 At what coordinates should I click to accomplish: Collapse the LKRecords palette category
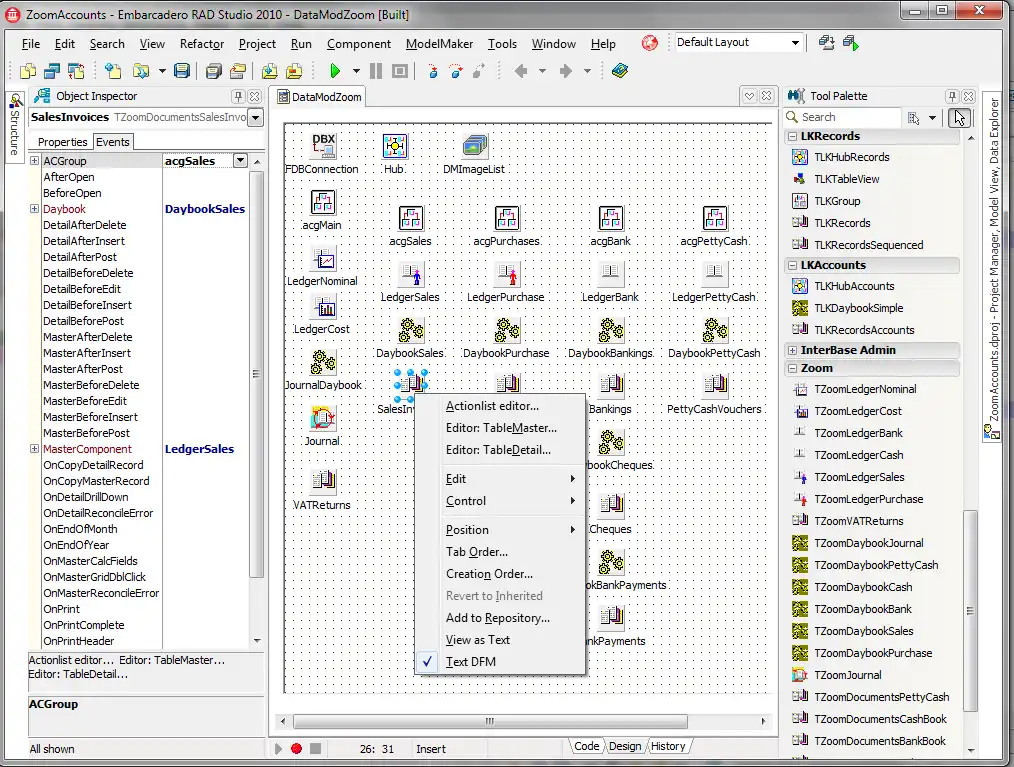[792, 136]
